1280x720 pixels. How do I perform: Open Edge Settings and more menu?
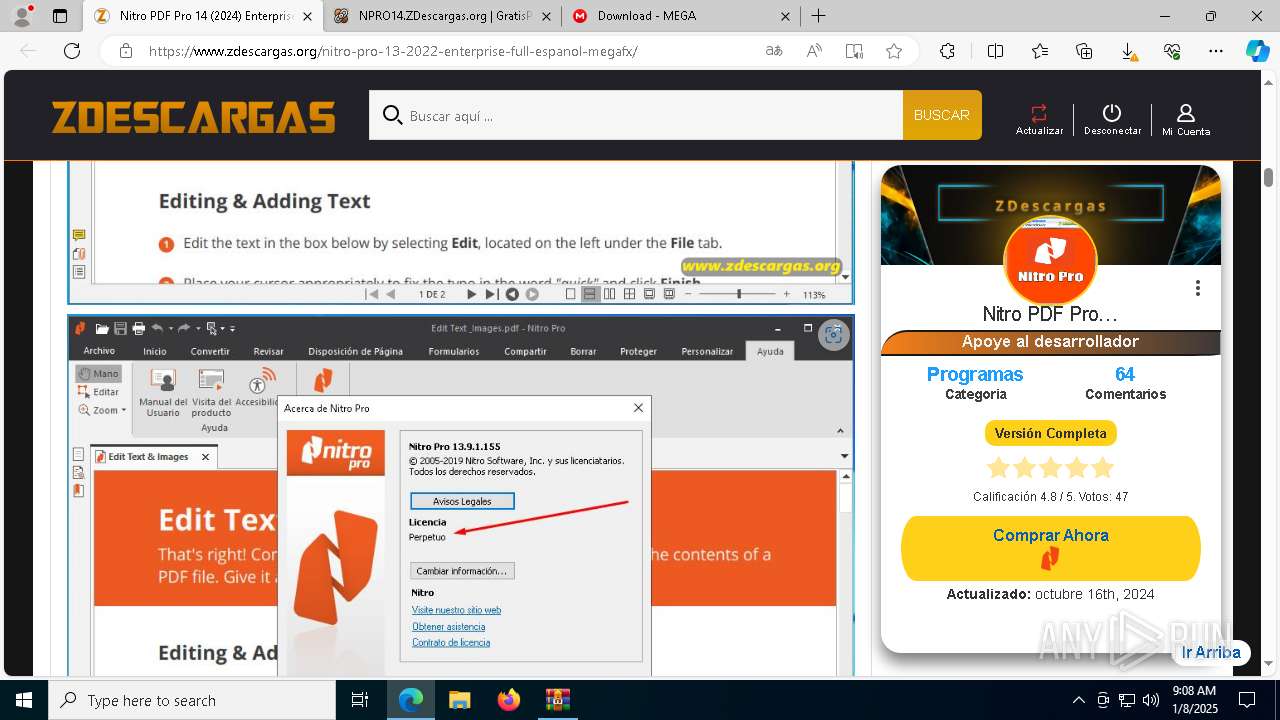pyautogui.click(x=1216, y=51)
